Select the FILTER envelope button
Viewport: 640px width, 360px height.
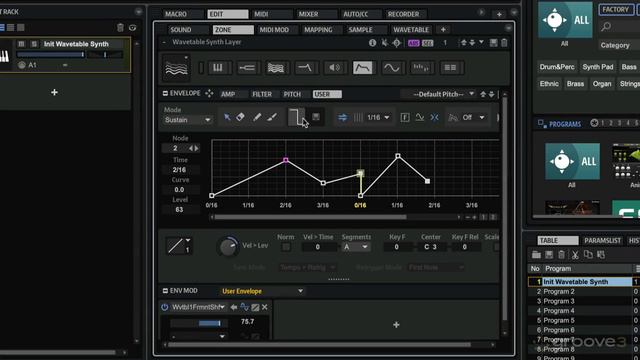point(262,94)
